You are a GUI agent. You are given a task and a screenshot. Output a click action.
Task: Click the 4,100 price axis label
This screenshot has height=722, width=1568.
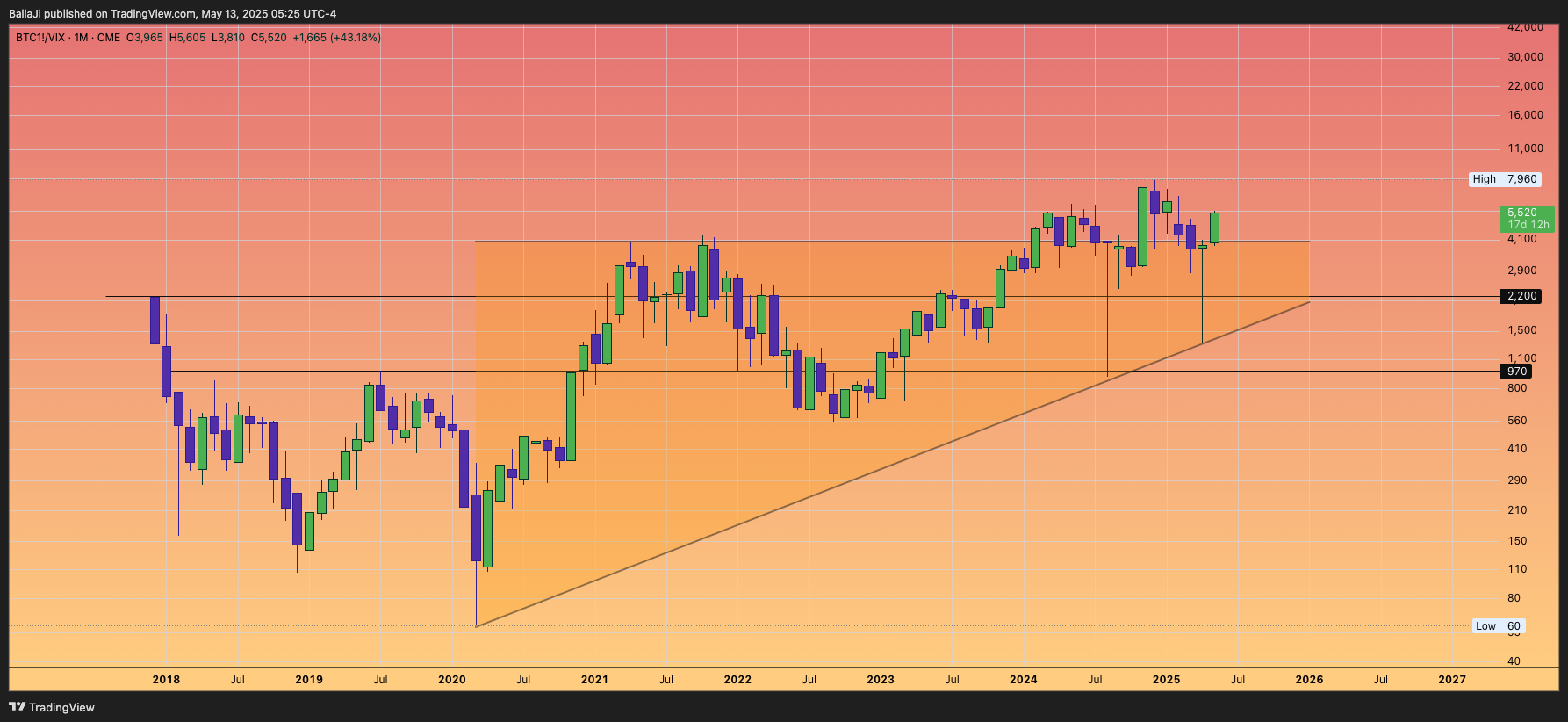click(1522, 239)
